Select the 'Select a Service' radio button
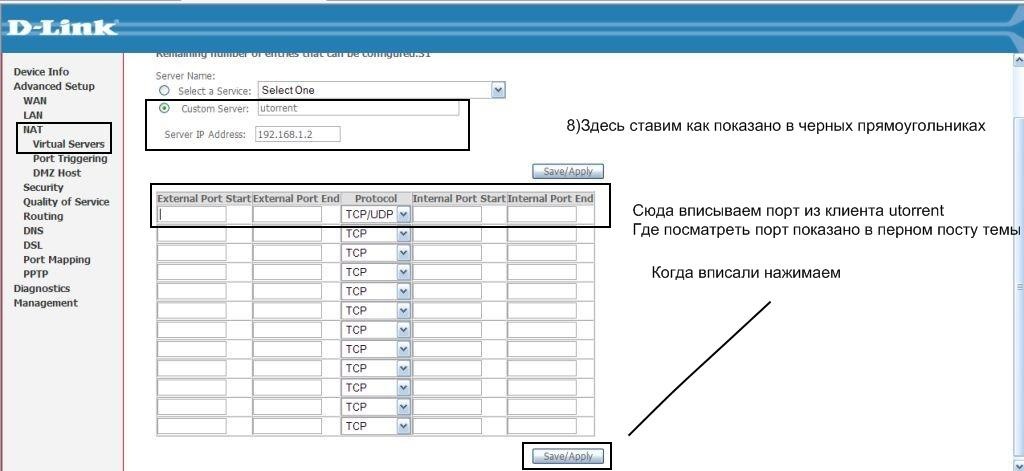The height and width of the screenshot is (471, 1024). tap(164, 90)
